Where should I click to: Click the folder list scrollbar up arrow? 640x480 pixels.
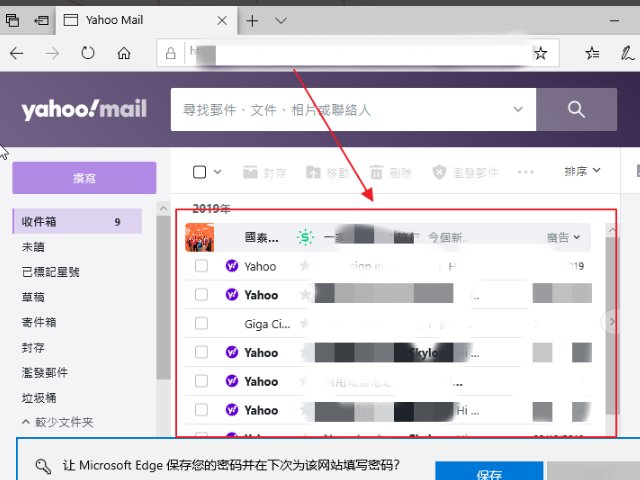click(x=163, y=209)
